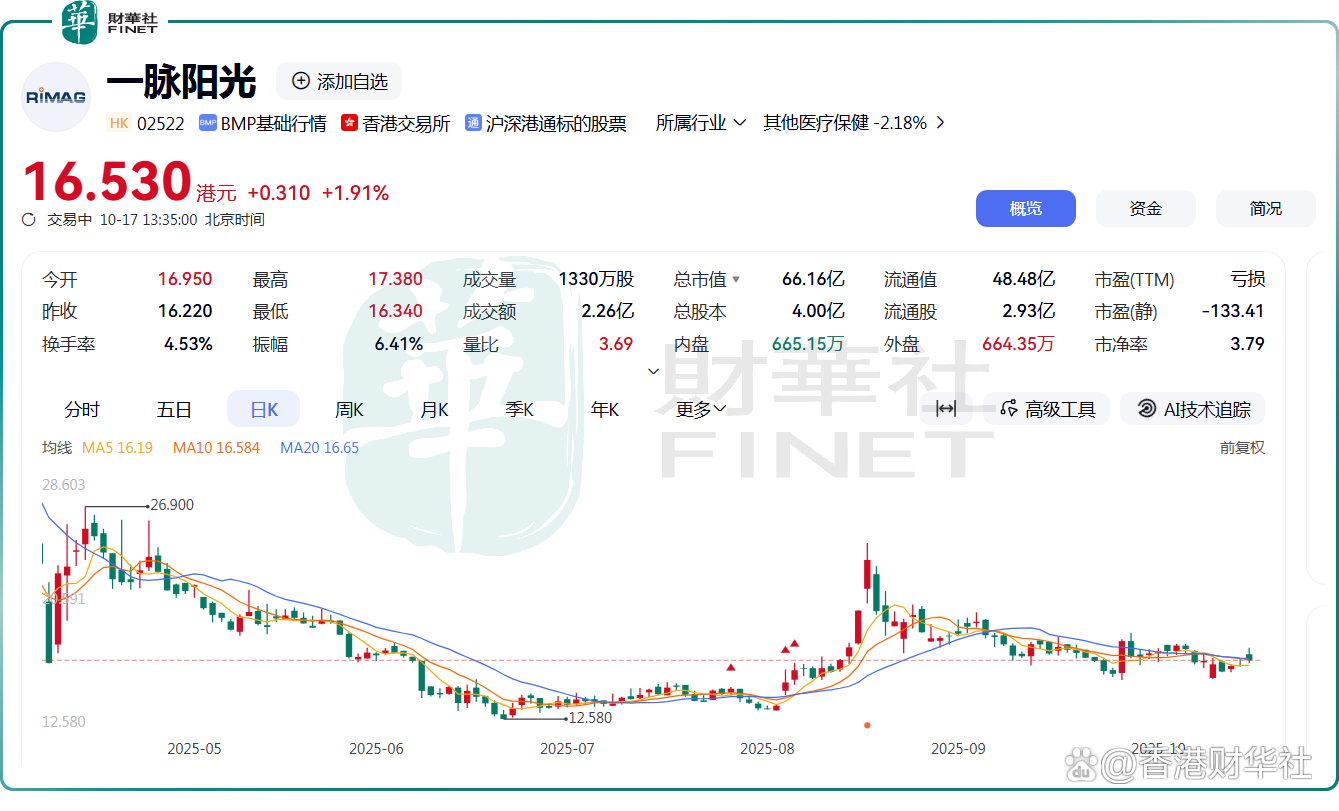Open 高级工具 advanced tools
Screen dimensions: 1339x811
tap(1049, 408)
